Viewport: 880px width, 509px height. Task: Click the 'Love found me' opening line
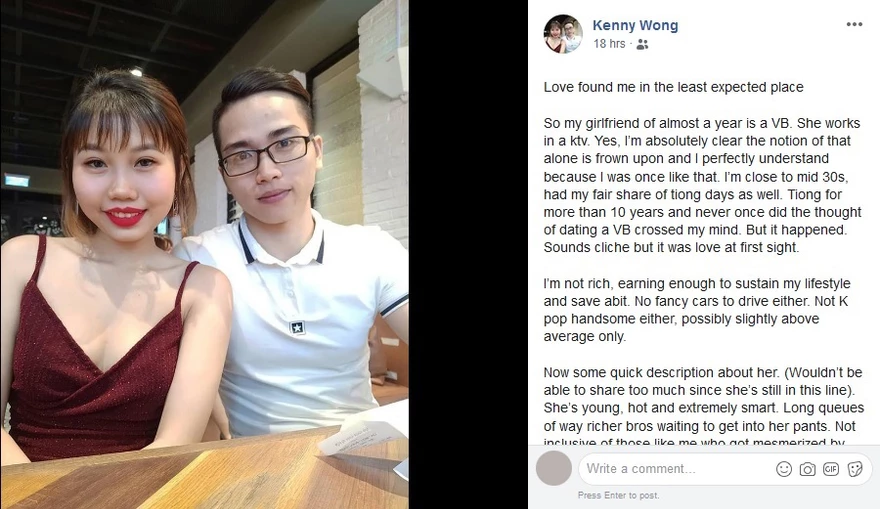673,87
